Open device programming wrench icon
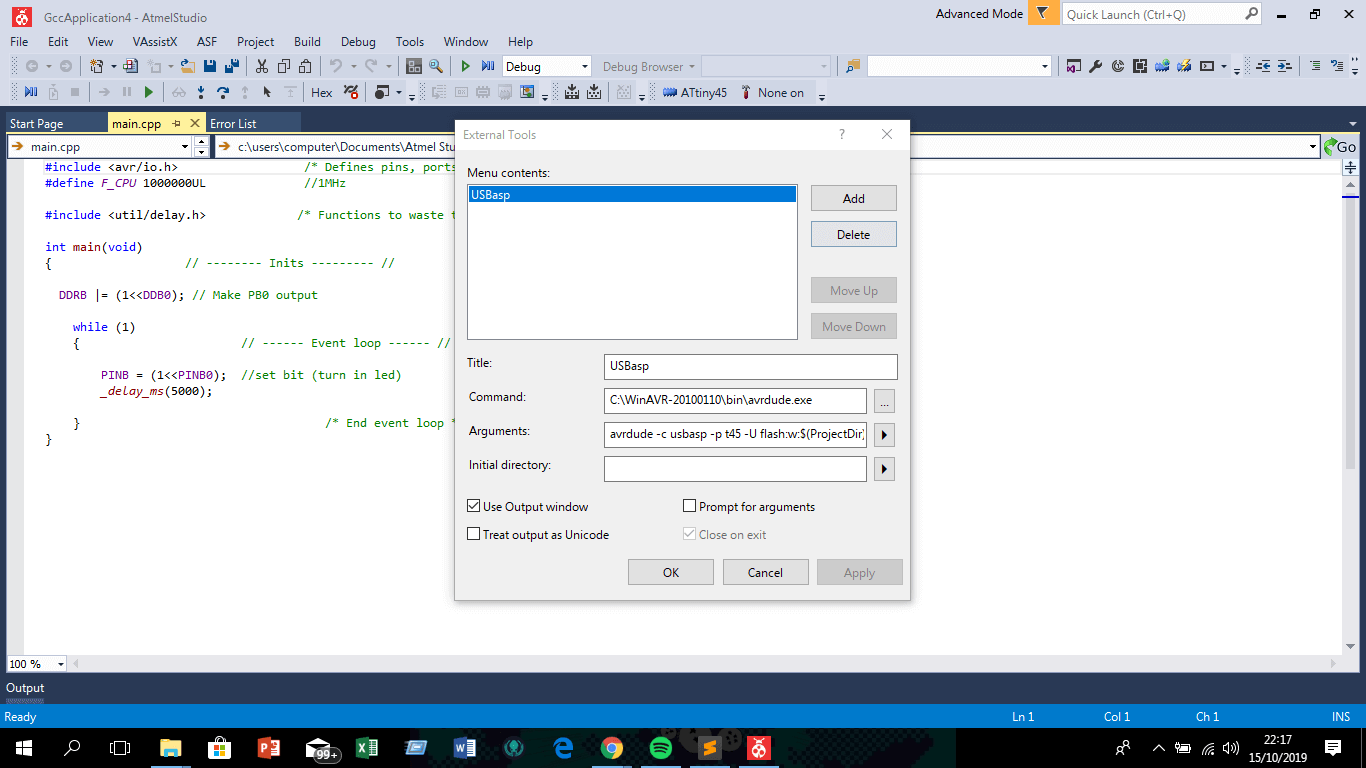1366x768 pixels. tap(1096, 67)
